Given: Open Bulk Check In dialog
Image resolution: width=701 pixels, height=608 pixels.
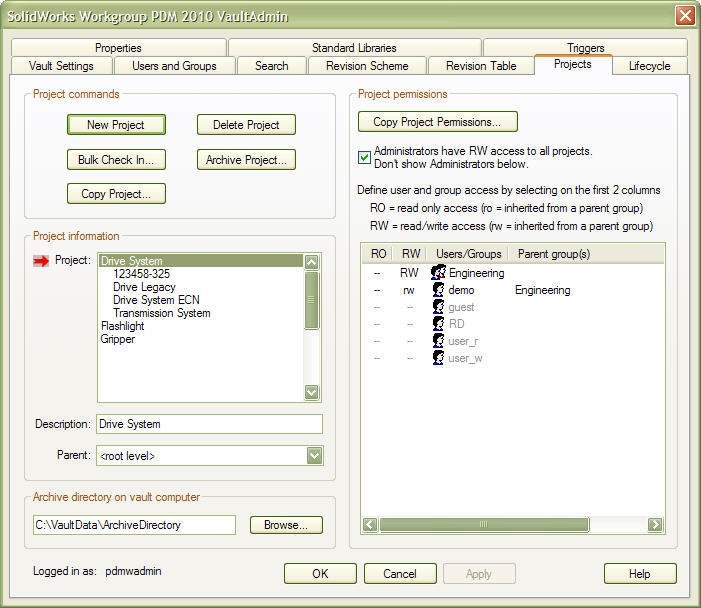Looking at the screenshot, I should click(116, 159).
